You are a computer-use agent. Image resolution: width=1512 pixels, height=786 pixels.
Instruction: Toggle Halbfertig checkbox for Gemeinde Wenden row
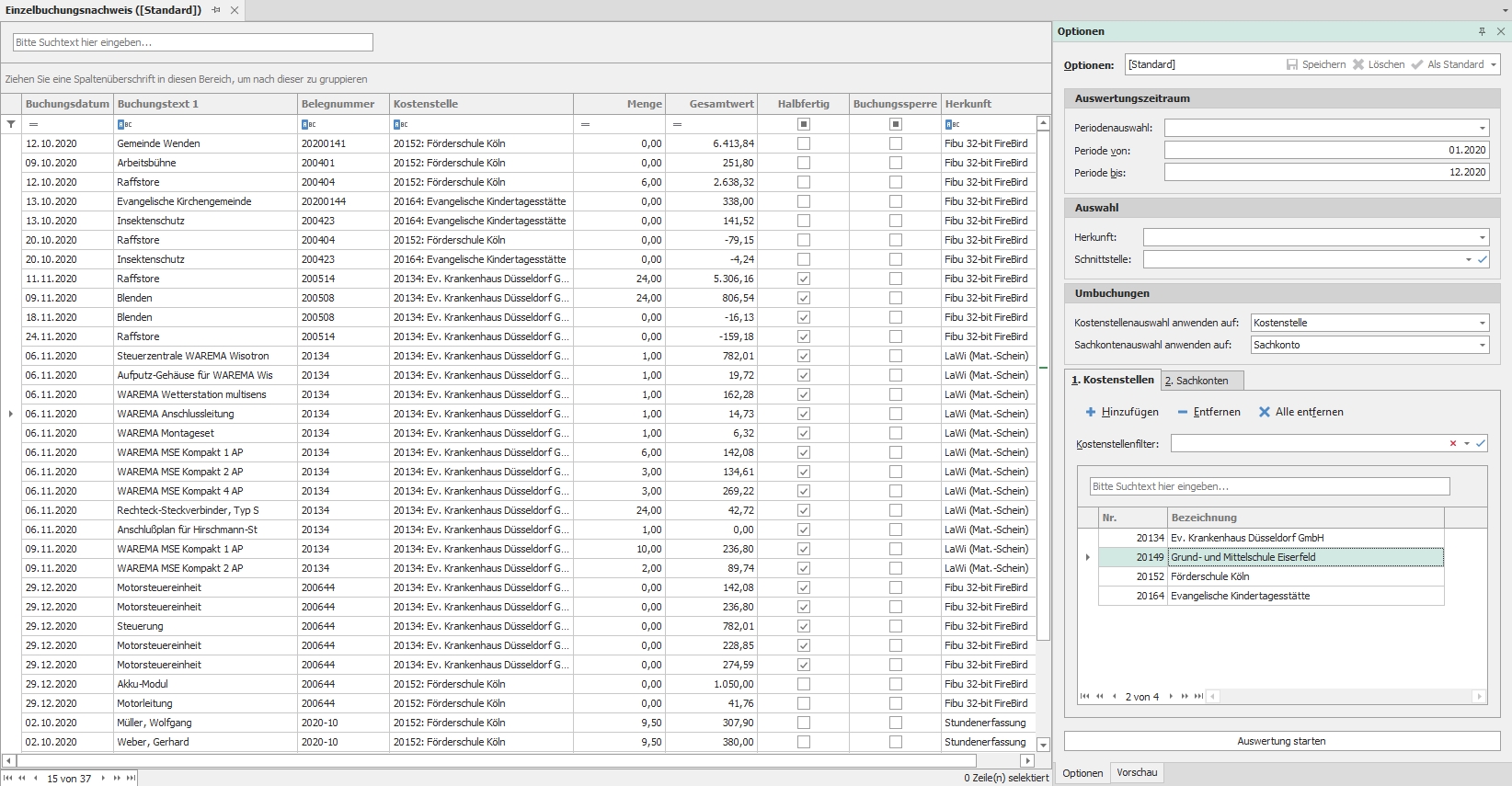804,143
